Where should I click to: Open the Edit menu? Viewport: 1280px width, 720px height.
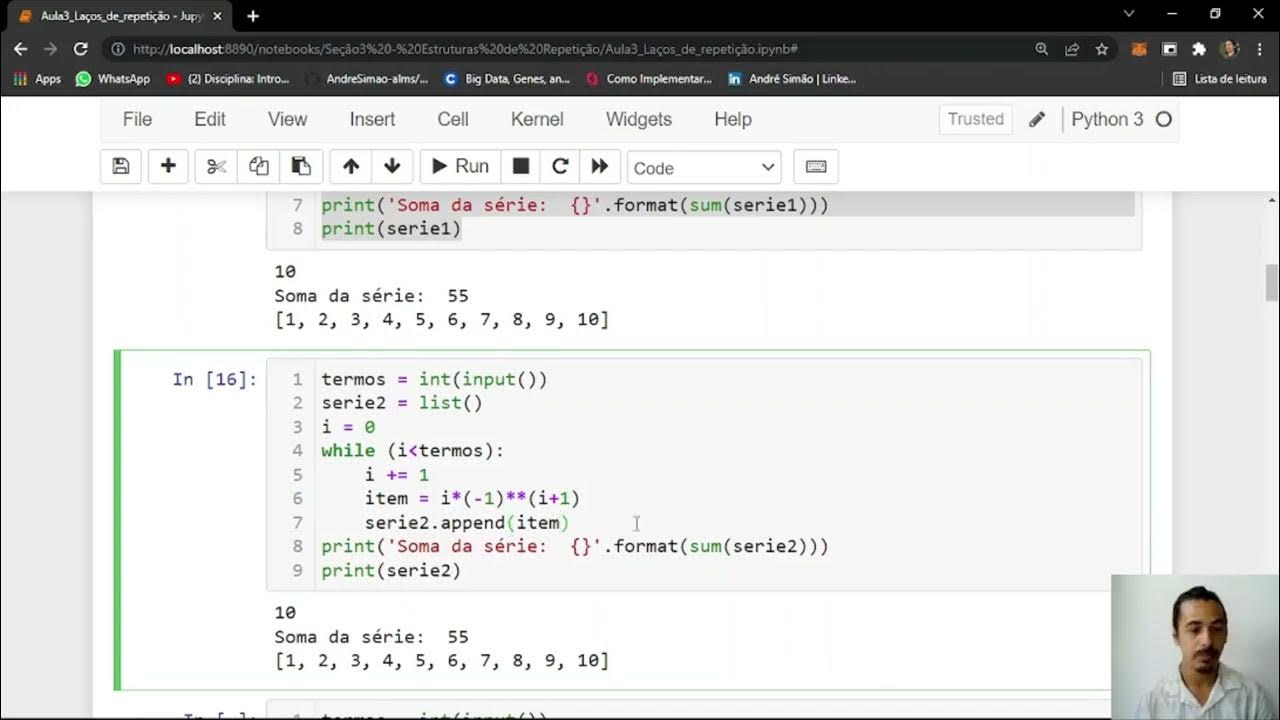210,119
